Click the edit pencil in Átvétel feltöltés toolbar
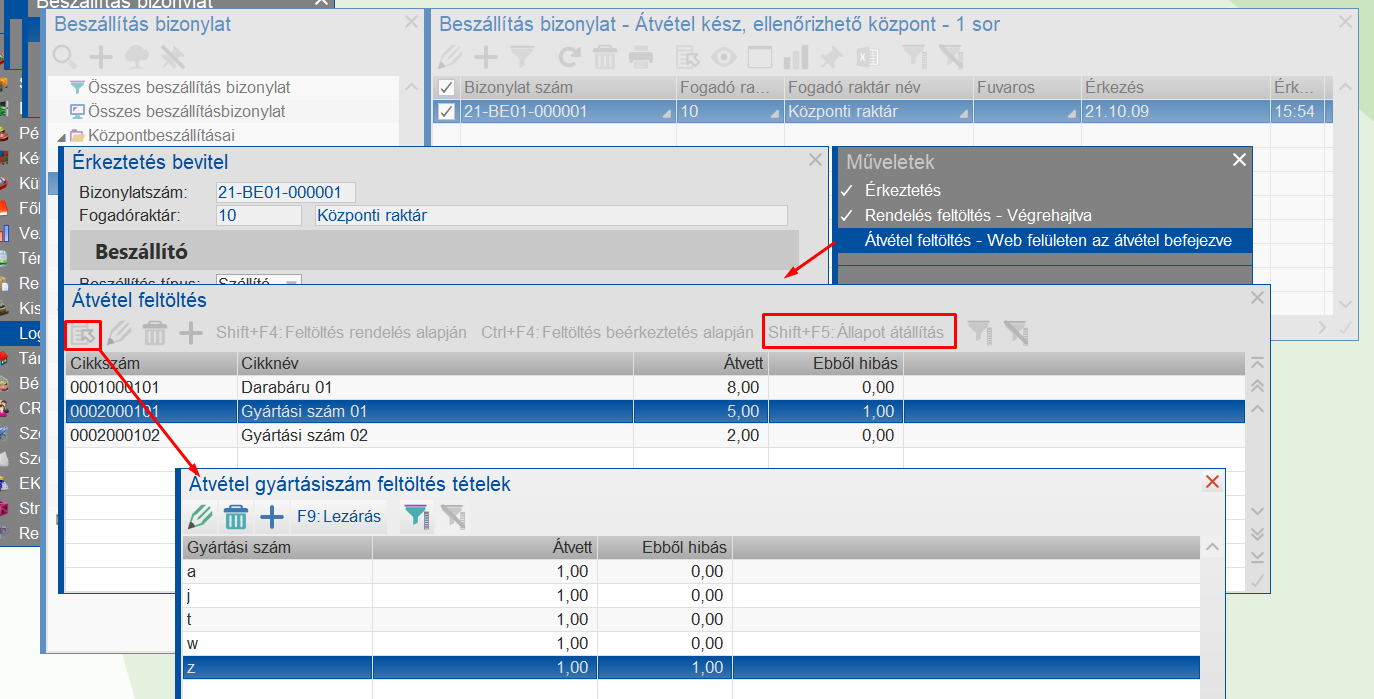The image size is (1374, 699). (119, 332)
